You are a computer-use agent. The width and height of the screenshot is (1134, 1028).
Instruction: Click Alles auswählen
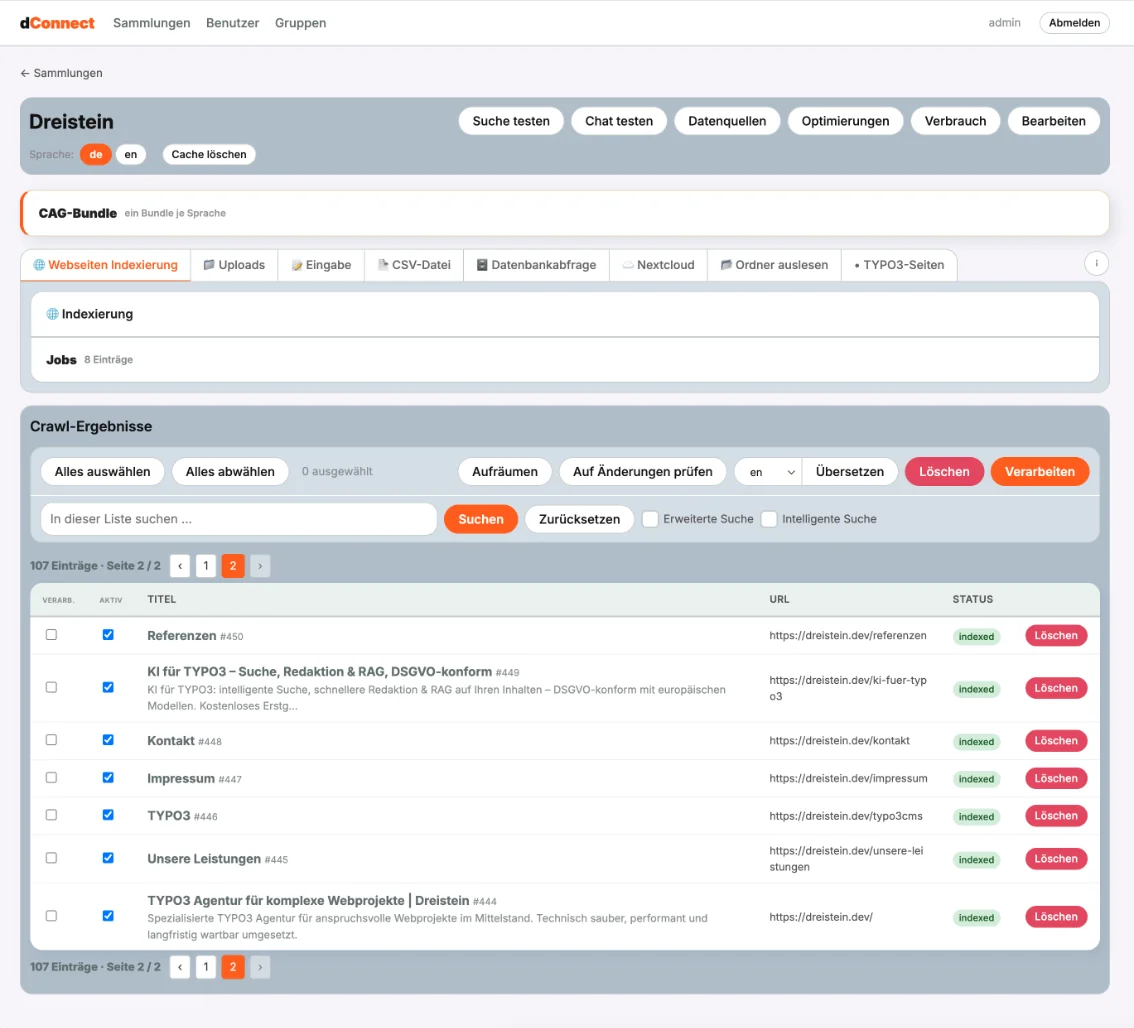(x=103, y=472)
